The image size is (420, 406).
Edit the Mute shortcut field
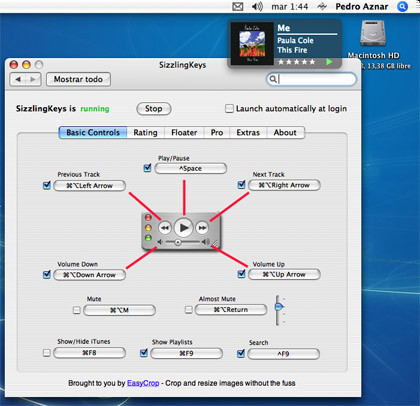[x=119, y=310]
